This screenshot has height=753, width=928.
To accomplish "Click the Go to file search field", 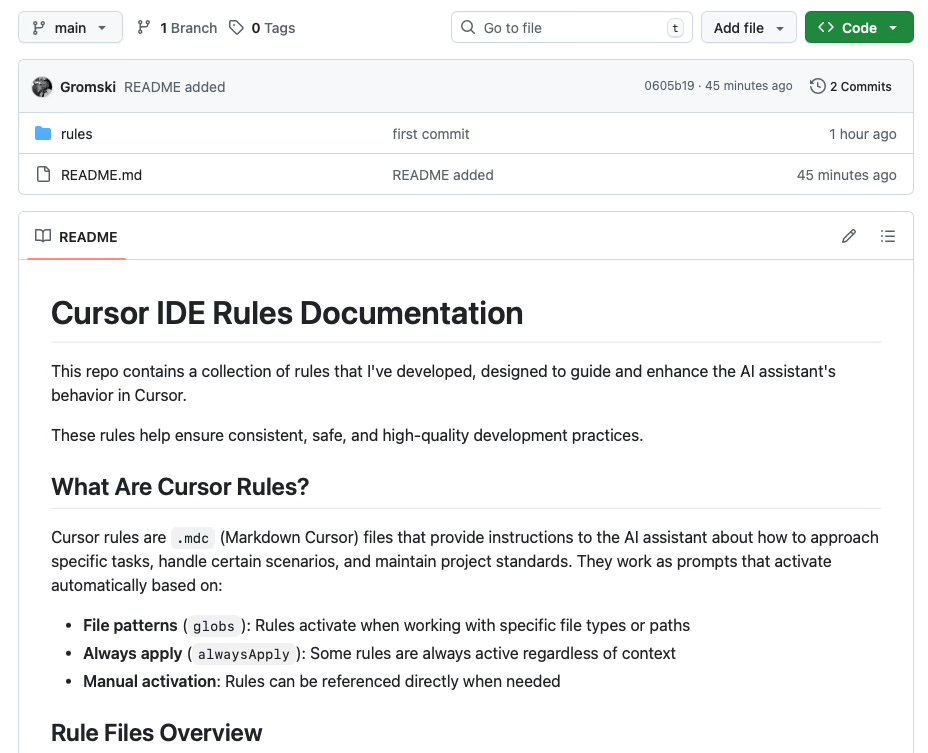I will (x=571, y=28).
